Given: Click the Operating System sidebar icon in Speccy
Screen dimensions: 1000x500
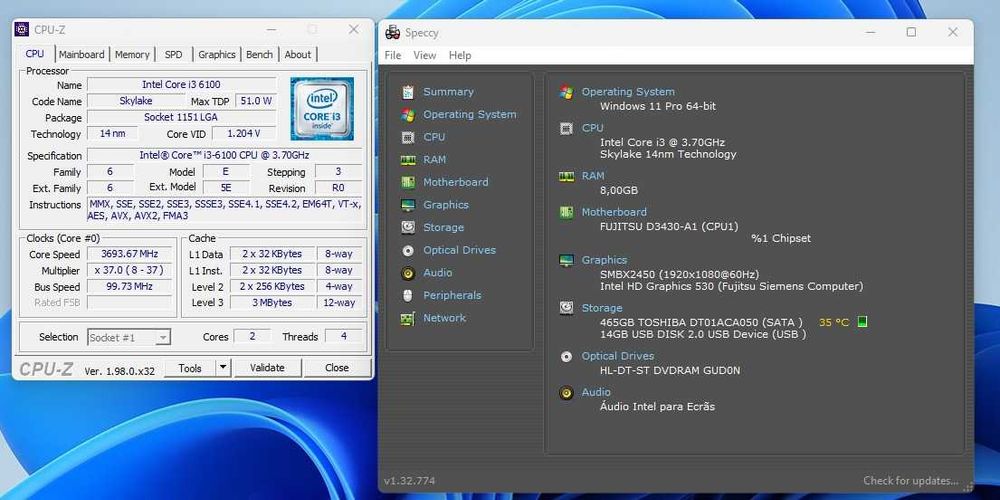Looking at the screenshot, I should click(408, 115).
